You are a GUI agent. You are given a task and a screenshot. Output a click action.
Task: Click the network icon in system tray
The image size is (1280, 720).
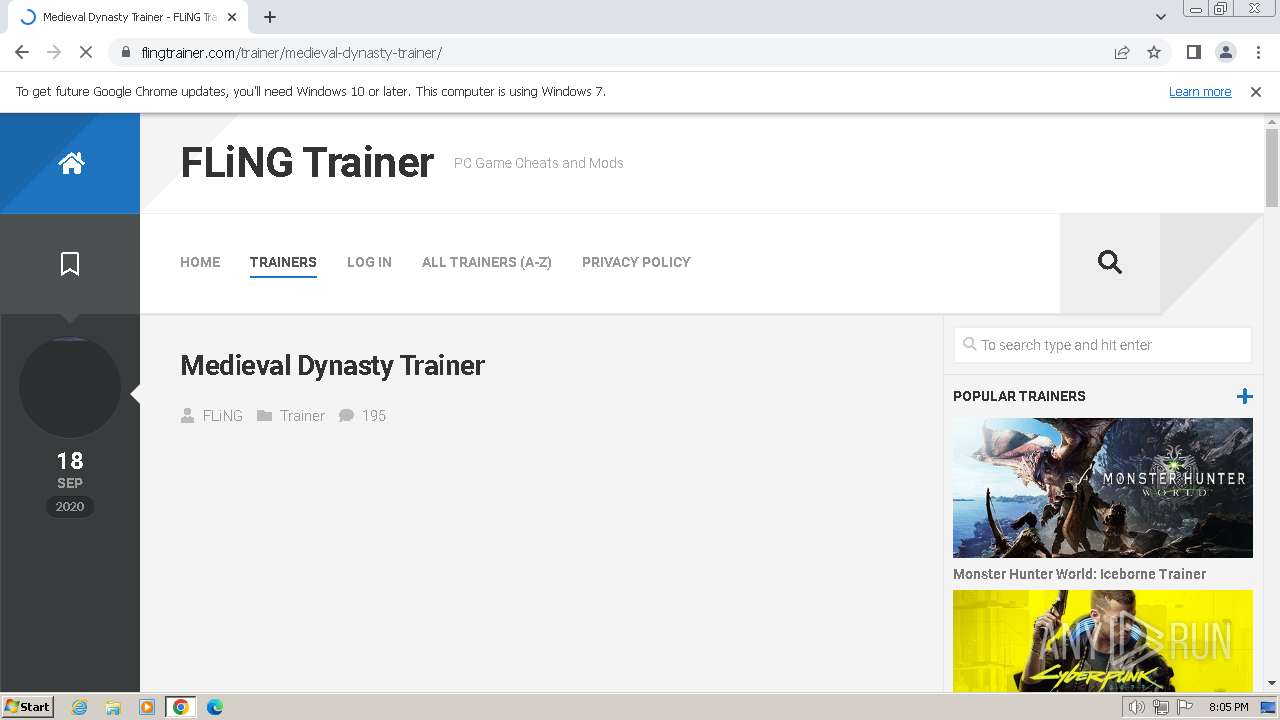click(1161, 707)
